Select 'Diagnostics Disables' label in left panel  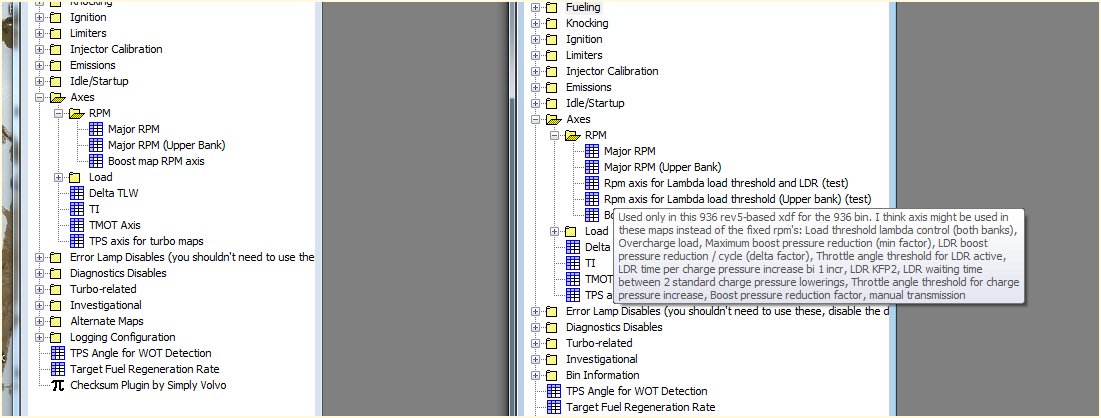[118, 273]
